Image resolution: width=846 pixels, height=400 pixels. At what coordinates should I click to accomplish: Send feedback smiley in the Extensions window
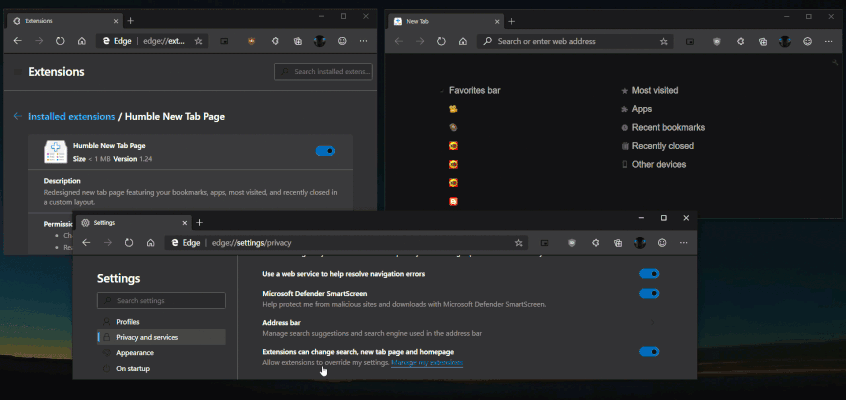click(342, 41)
